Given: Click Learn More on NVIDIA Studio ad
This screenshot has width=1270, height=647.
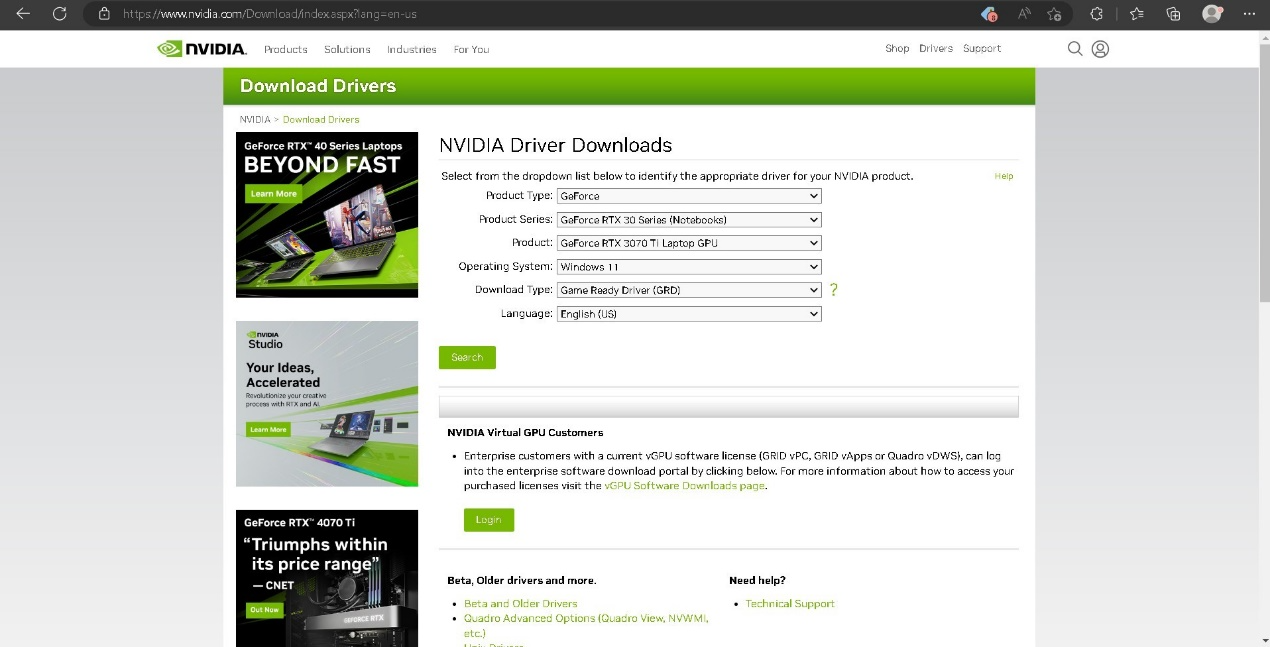Looking at the screenshot, I should pos(268,430).
